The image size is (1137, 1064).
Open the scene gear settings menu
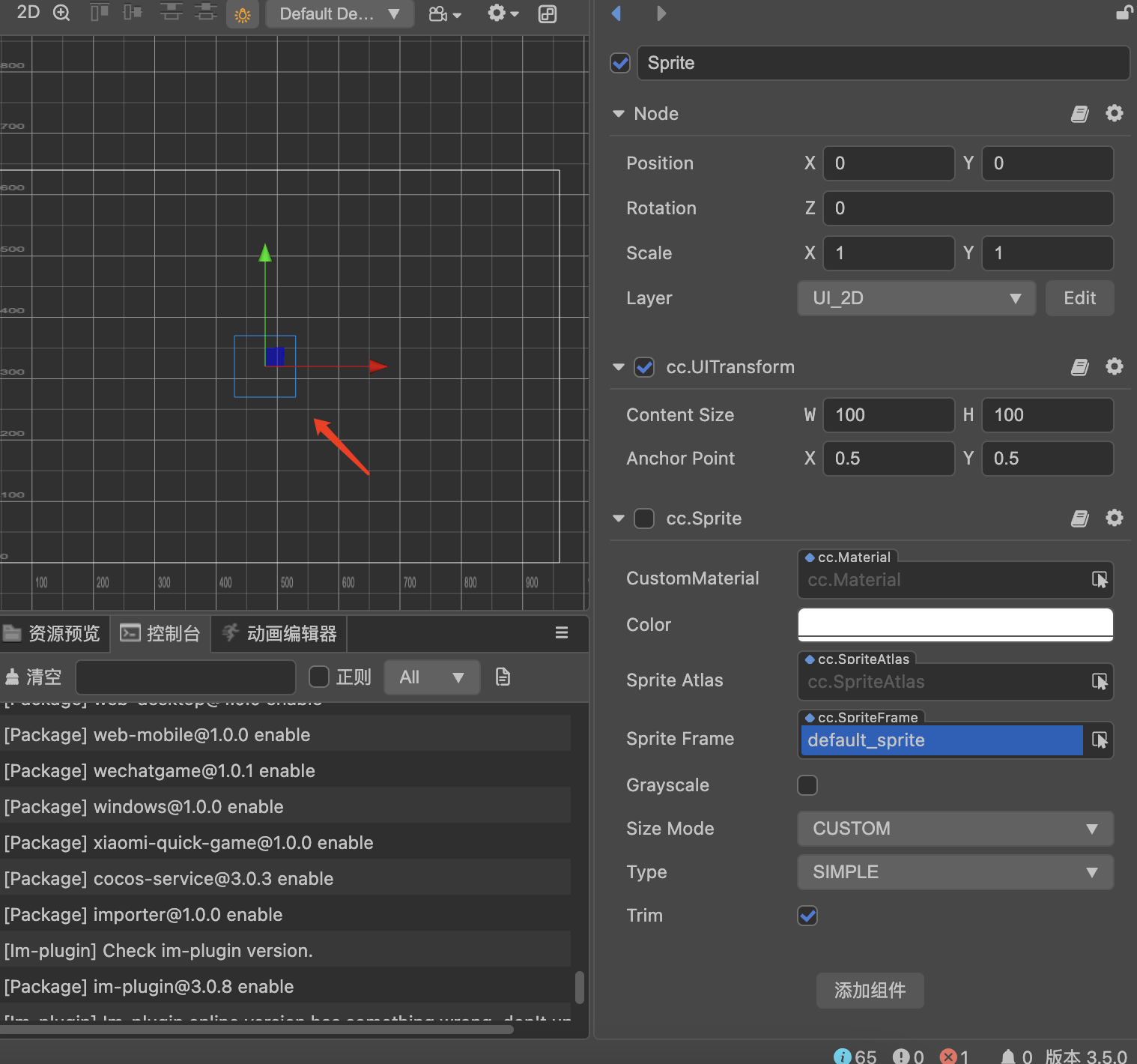tap(503, 13)
